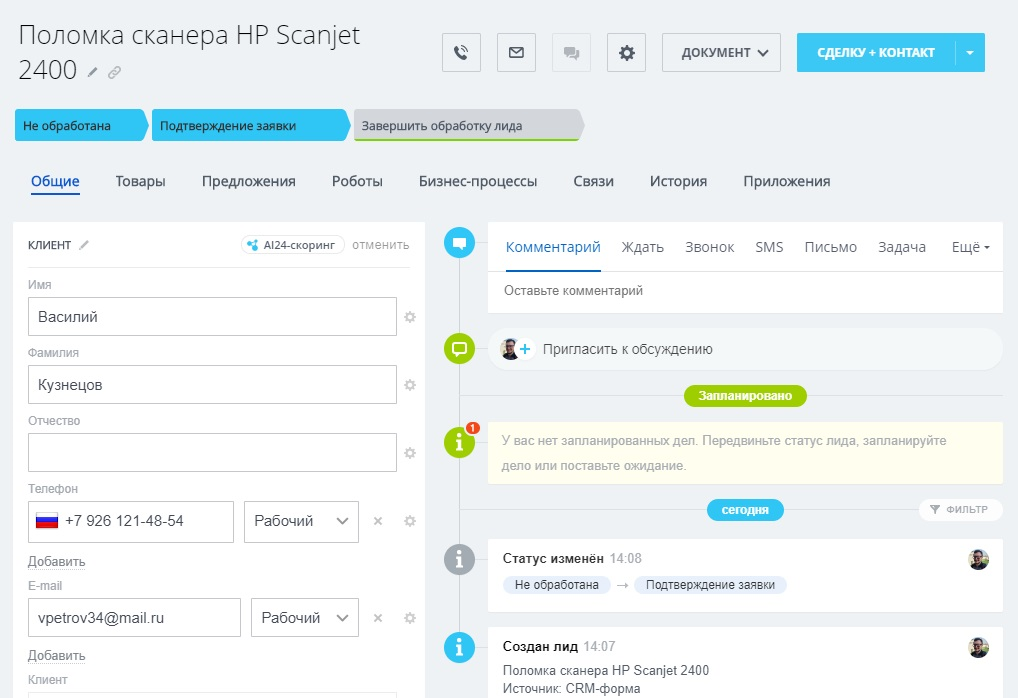Select the Звонок timeline tab
The height and width of the screenshot is (698, 1018).
pos(710,247)
